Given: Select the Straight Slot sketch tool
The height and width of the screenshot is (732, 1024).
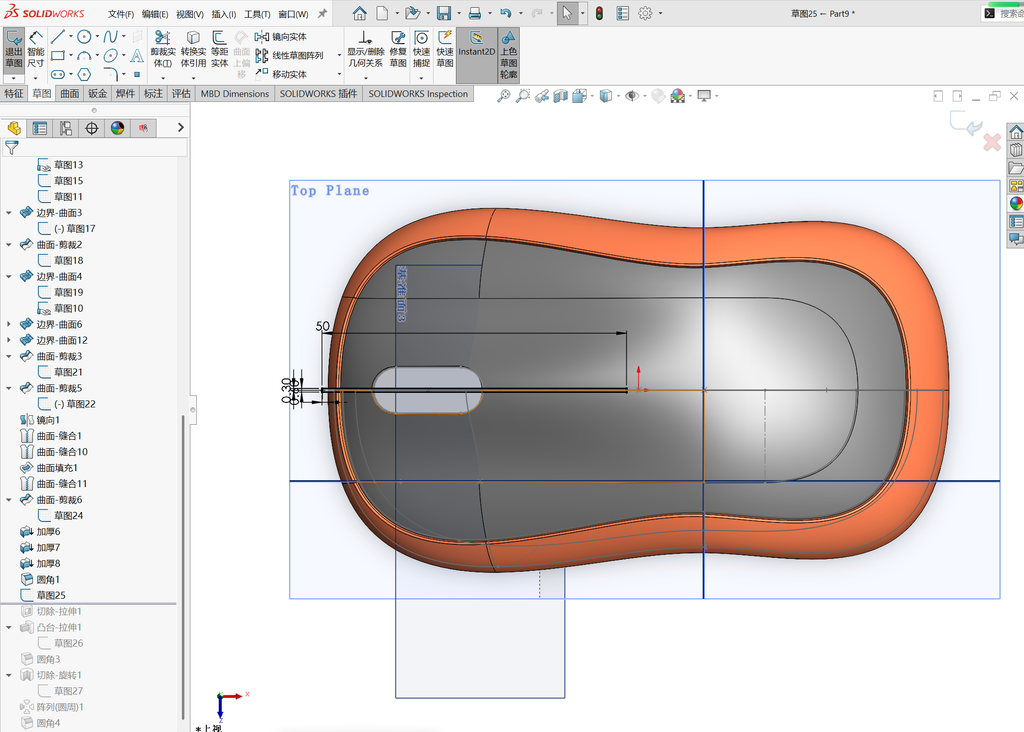Looking at the screenshot, I should coord(58,74).
